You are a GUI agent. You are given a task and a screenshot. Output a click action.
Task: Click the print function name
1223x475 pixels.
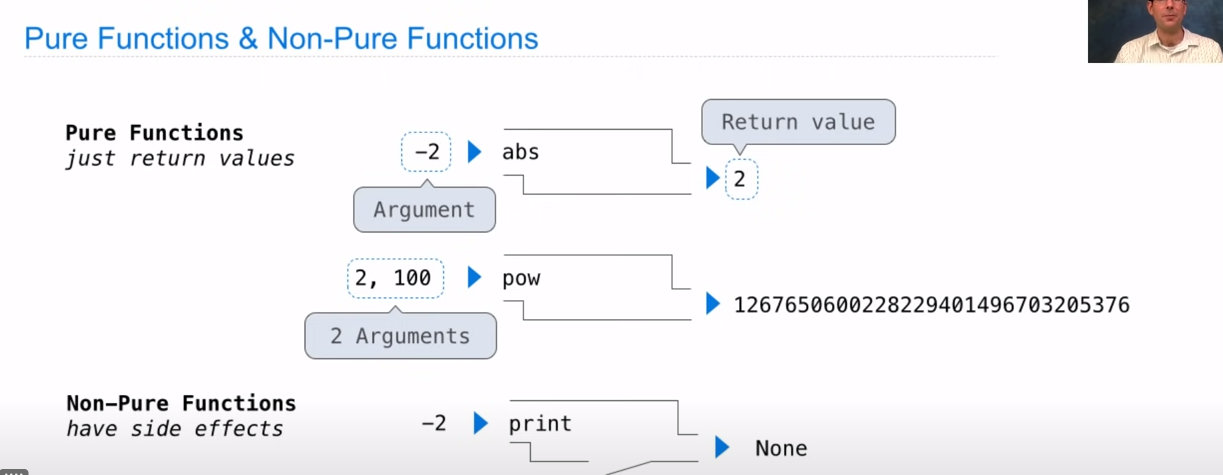pyautogui.click(x=540, y=423)
